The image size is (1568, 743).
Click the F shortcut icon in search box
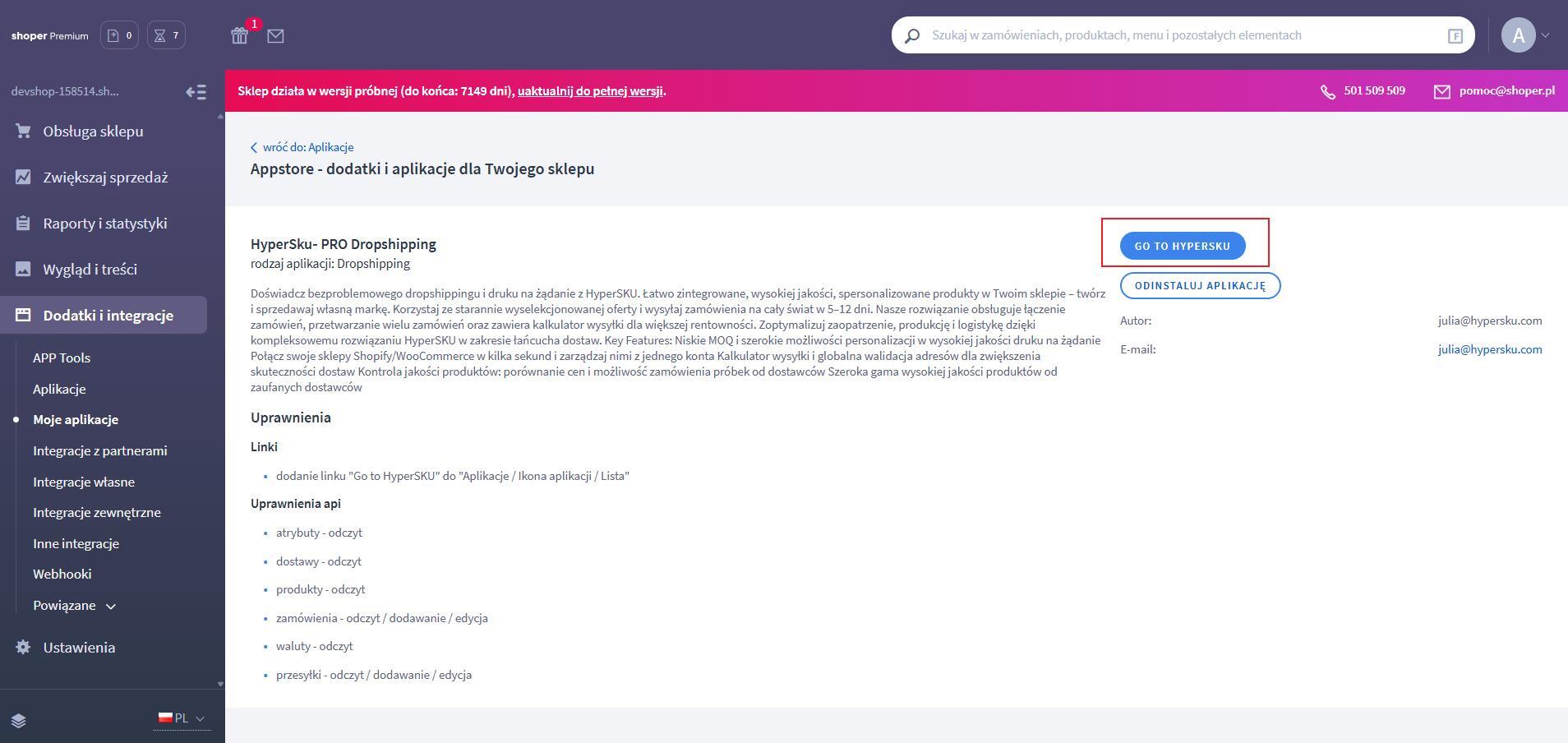1455,36
